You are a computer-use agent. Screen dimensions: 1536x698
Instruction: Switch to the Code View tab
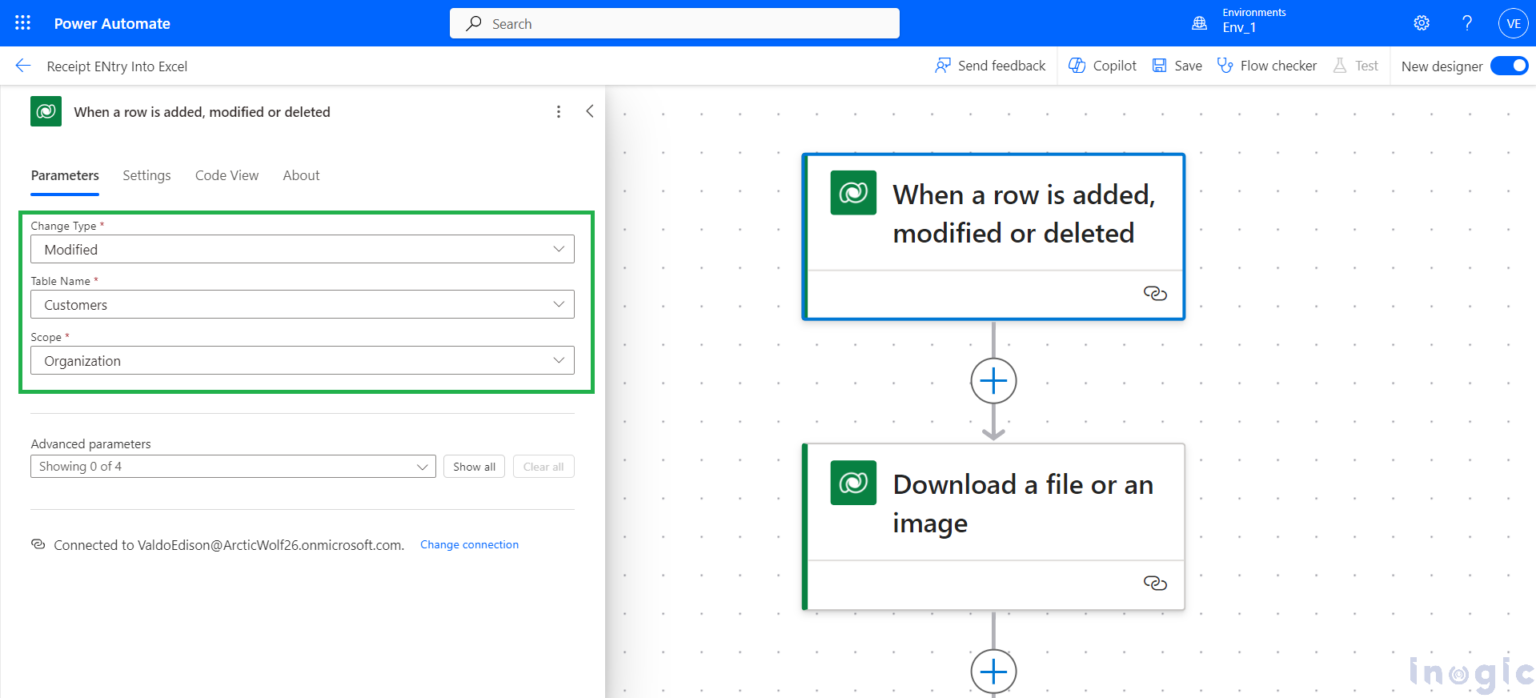click(x=226, y=175)
